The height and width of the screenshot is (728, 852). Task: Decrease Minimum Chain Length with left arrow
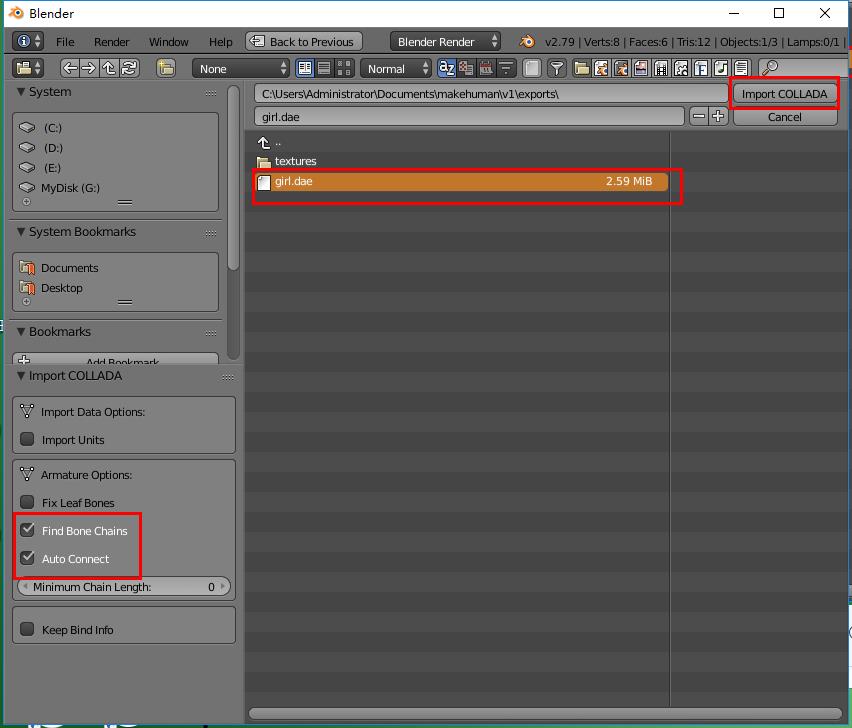tap(25, 586)
